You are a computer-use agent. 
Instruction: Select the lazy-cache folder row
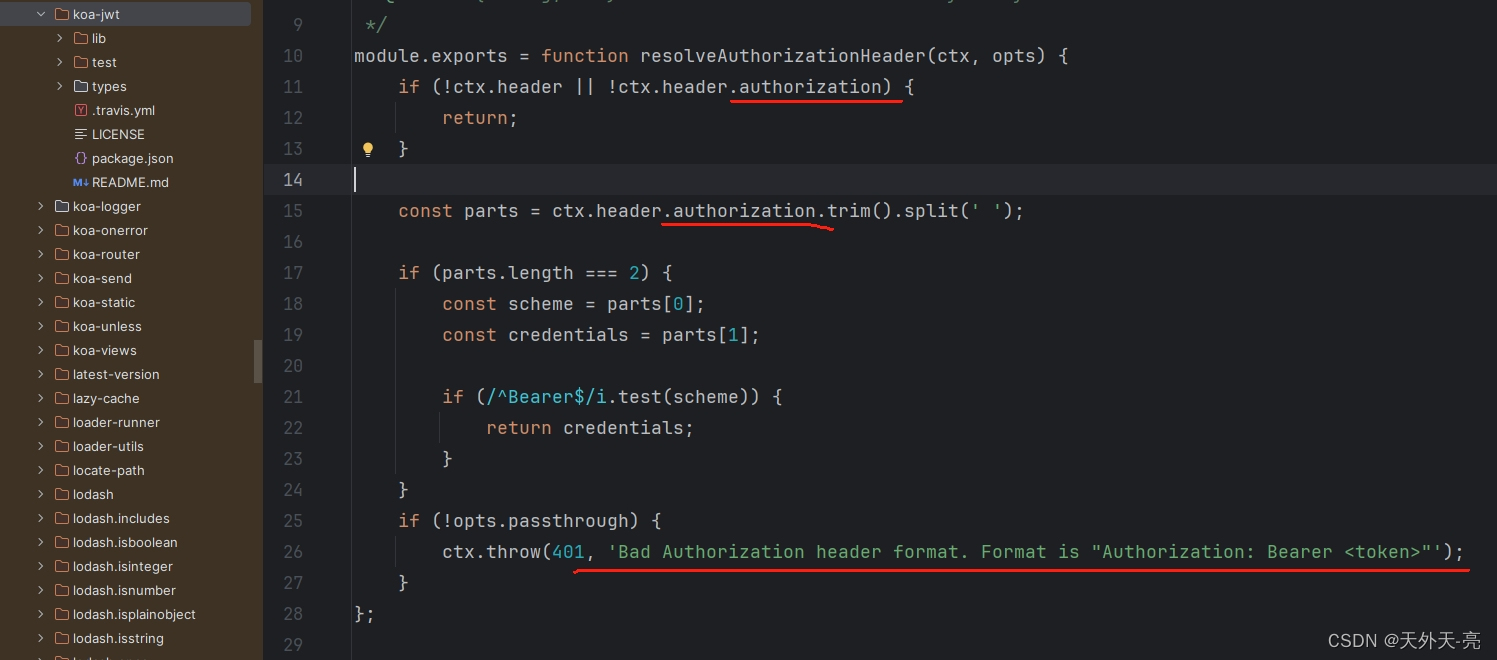pos(126,398)
